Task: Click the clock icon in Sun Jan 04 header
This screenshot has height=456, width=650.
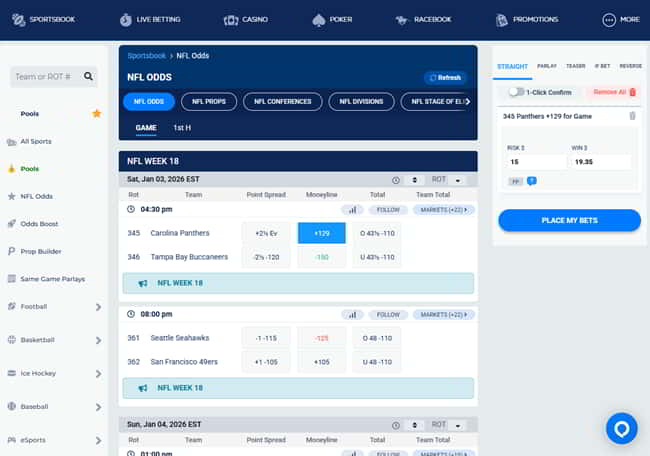Action: pos(396,425)
